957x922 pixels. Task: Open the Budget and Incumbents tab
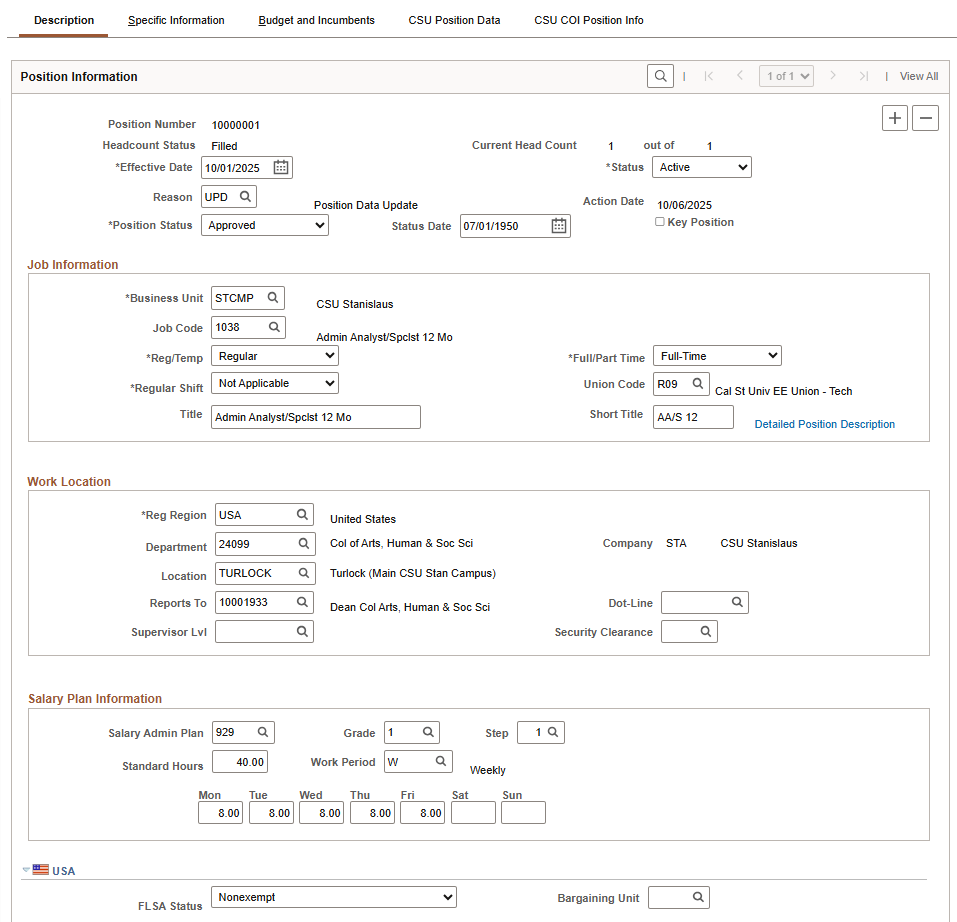(x=316, y=20)
